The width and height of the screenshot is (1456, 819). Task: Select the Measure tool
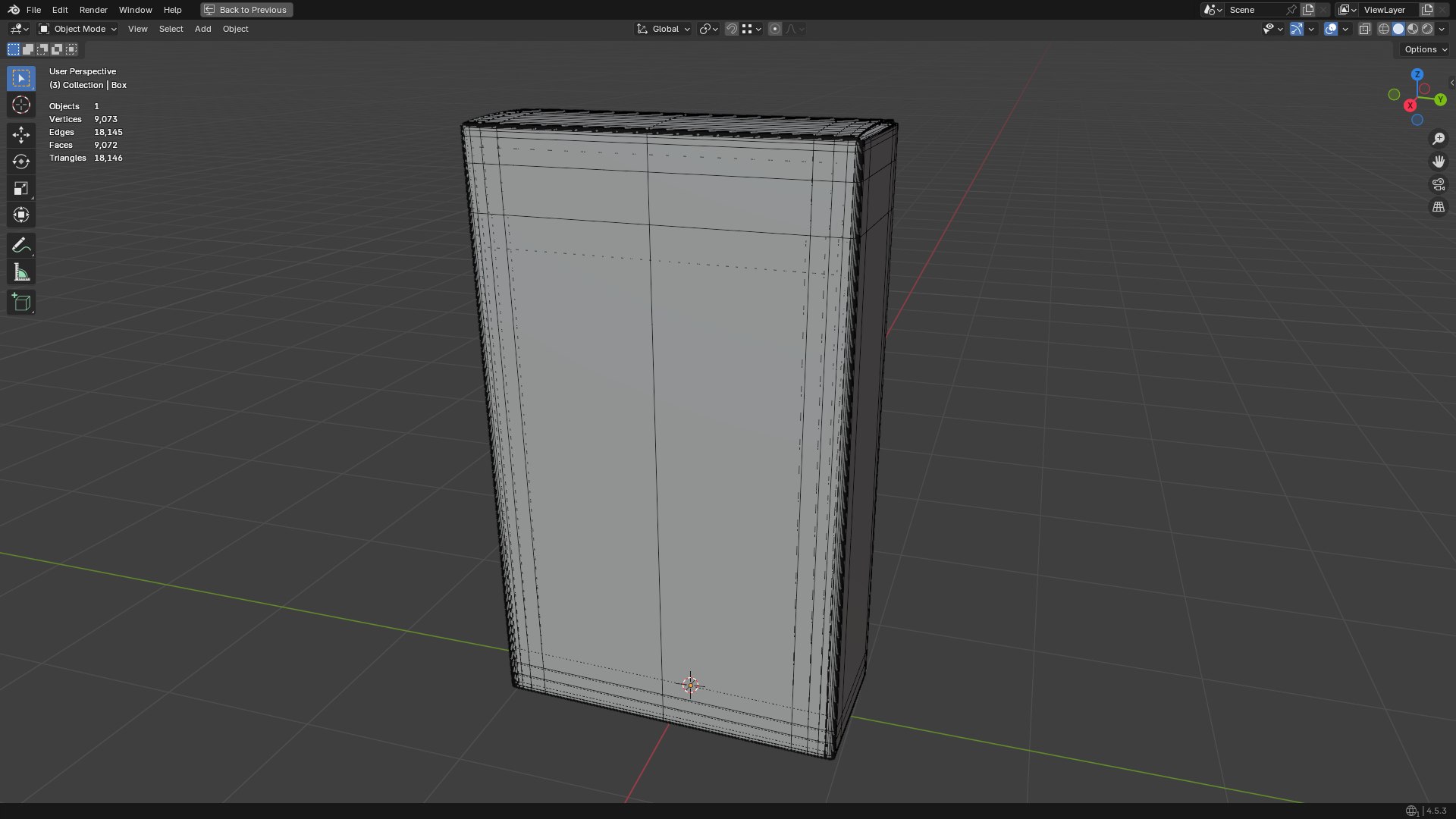coord(21,272)
